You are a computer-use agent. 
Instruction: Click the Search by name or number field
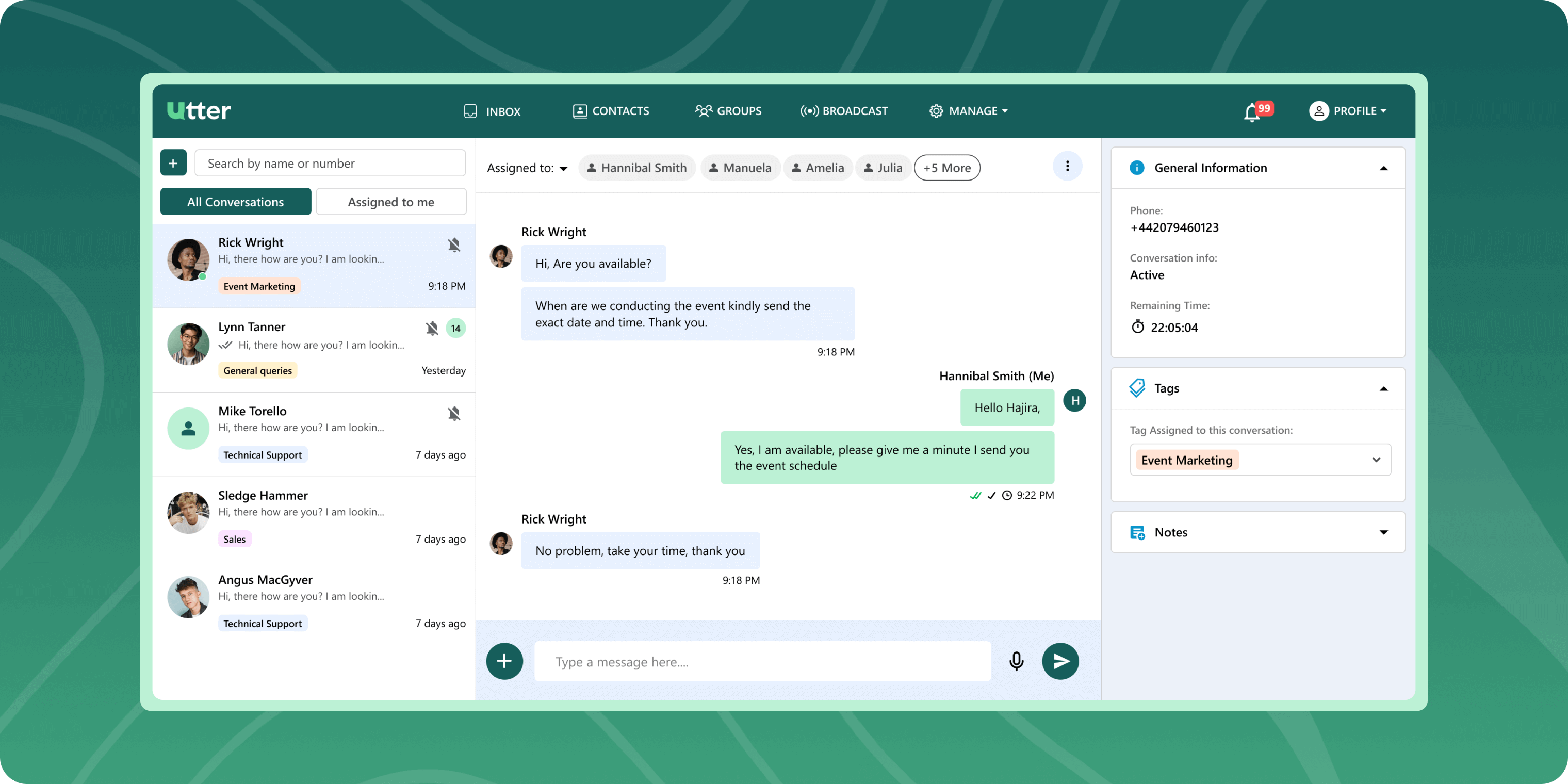coord(330,163)
